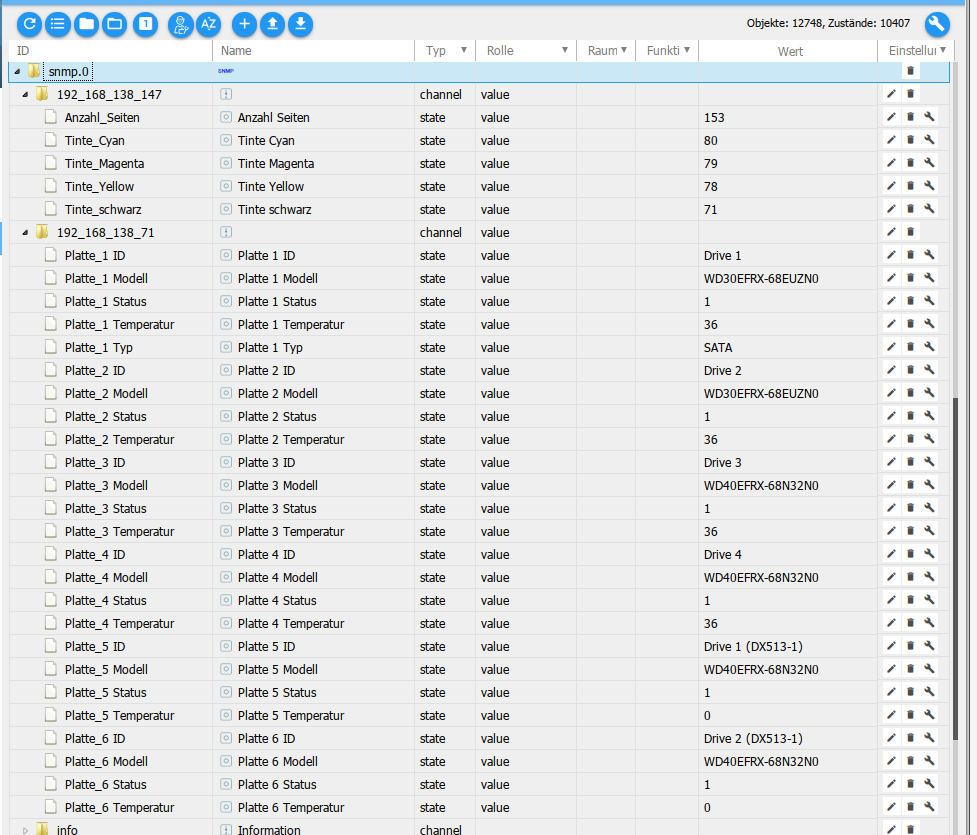977x835 pixels.
Task: Open the Typ column filter dropdown
Action: [464, 50]
